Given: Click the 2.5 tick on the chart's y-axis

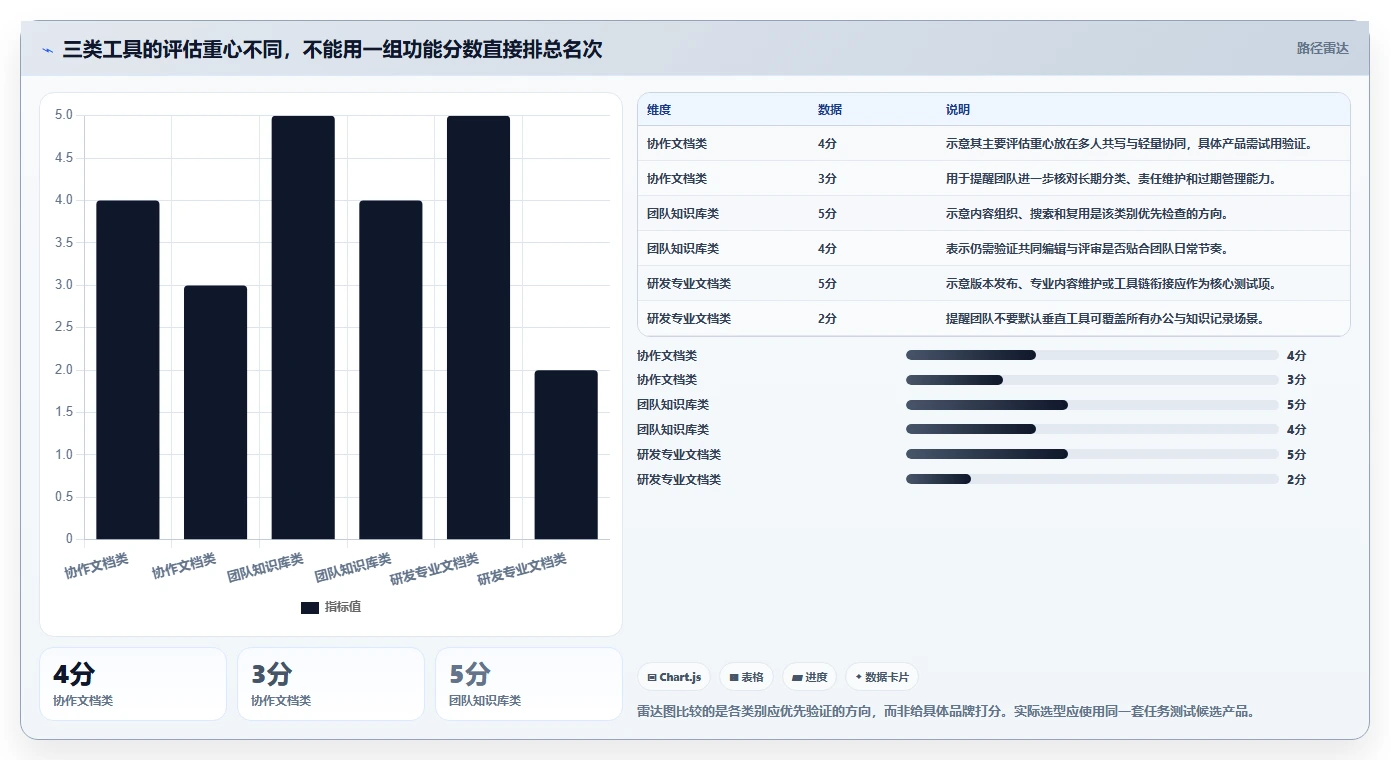Looking at the screenshot, I should tap(64, 327).
